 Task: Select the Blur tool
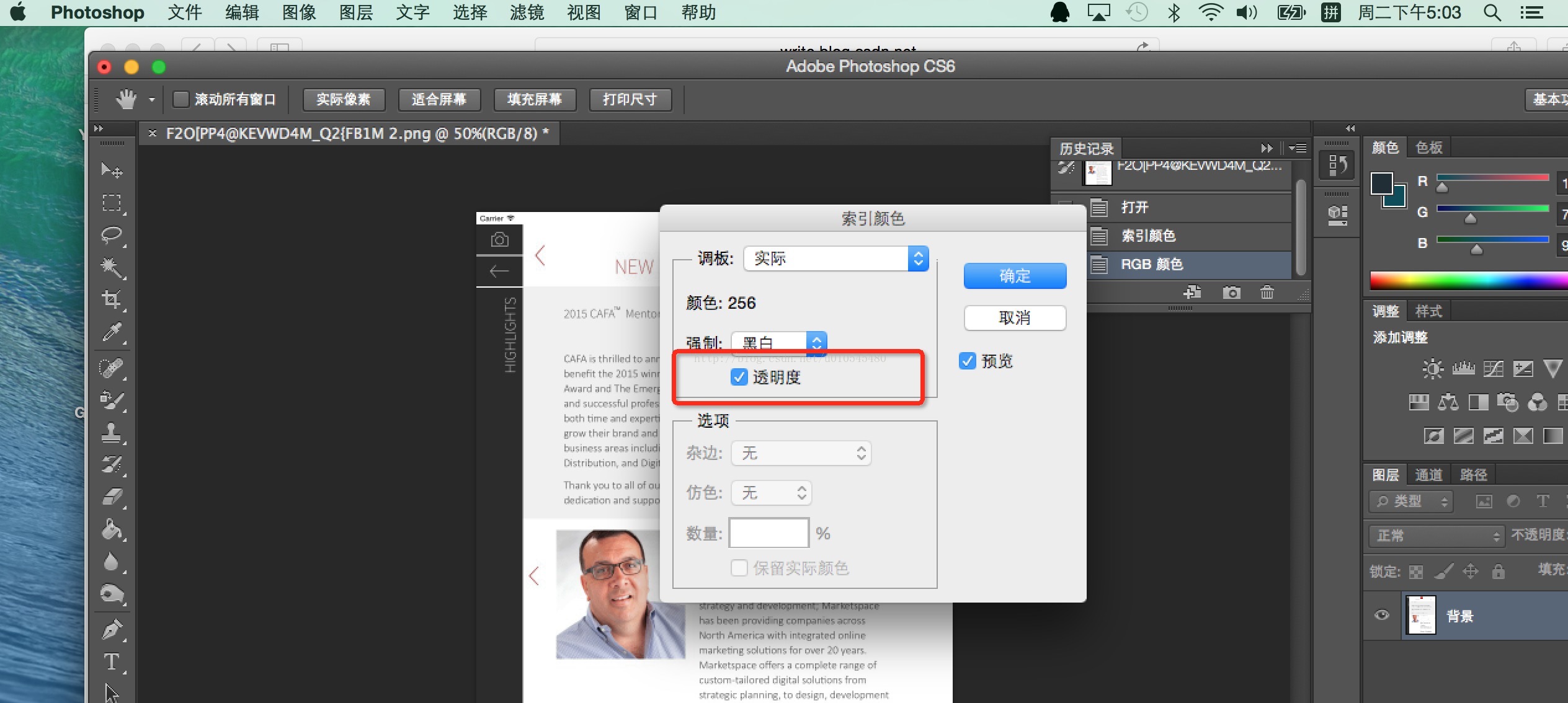112,562
